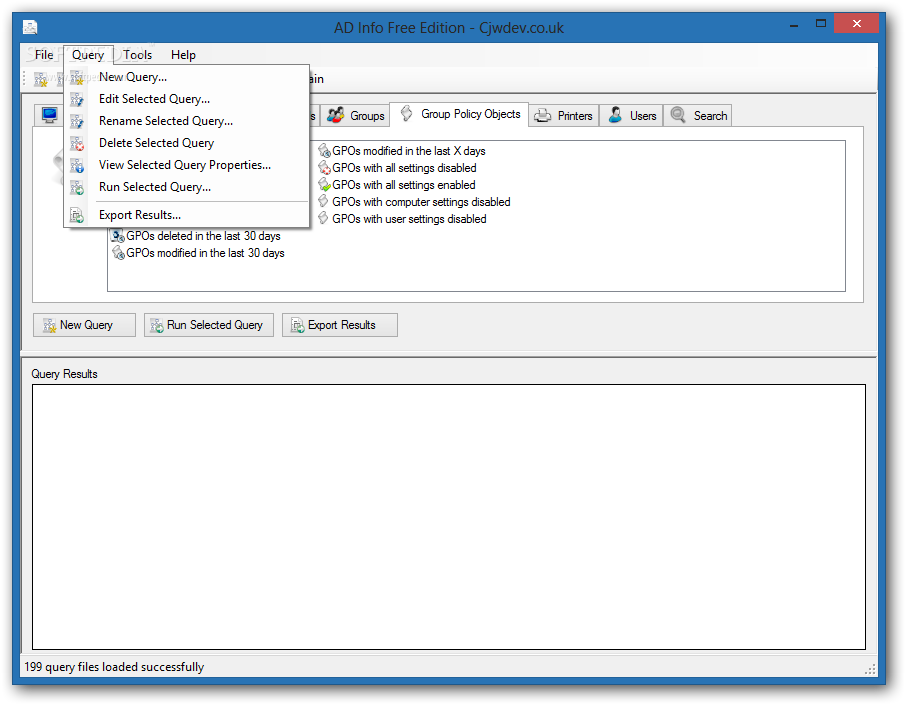Switch to the Printers tab

point(563,116)
